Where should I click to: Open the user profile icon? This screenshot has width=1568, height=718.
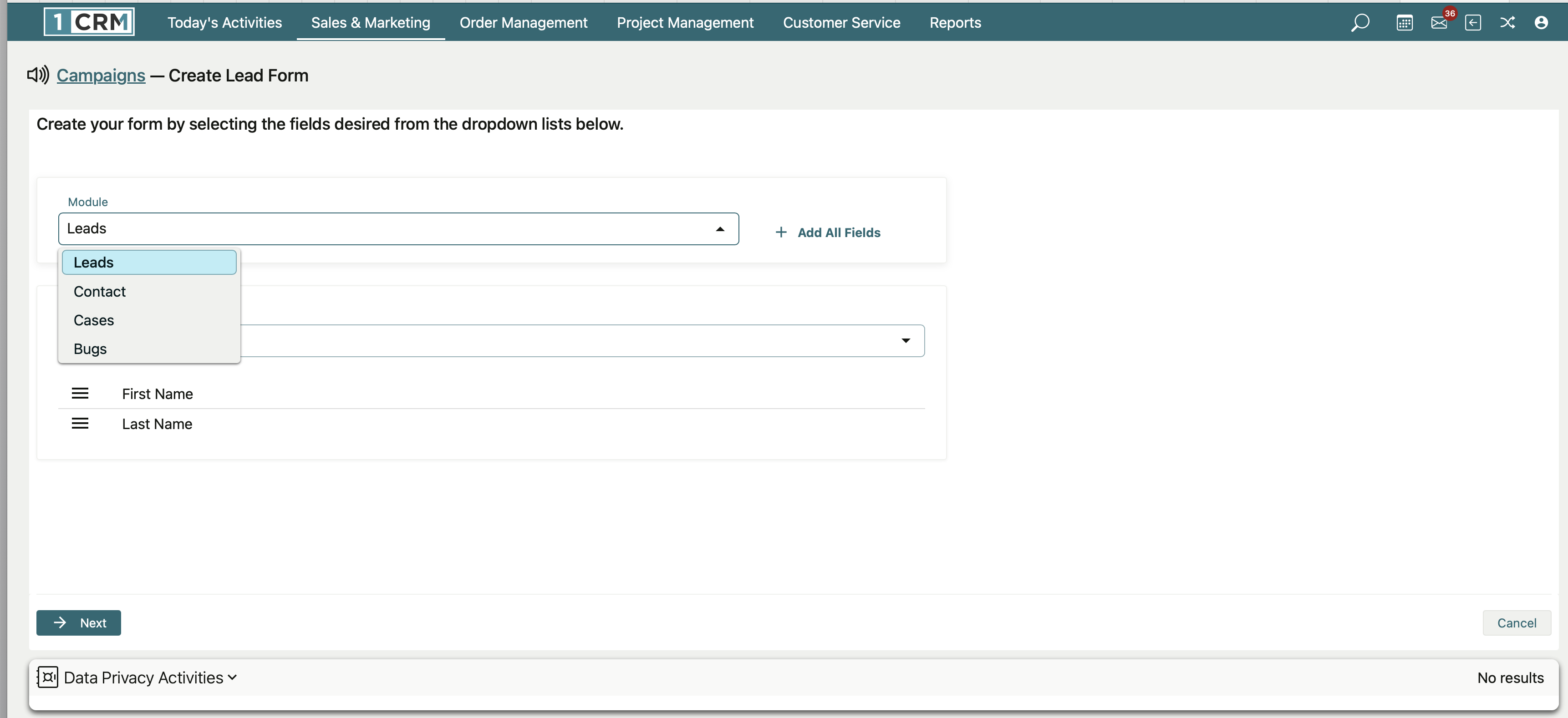[x=1541, y=23]
